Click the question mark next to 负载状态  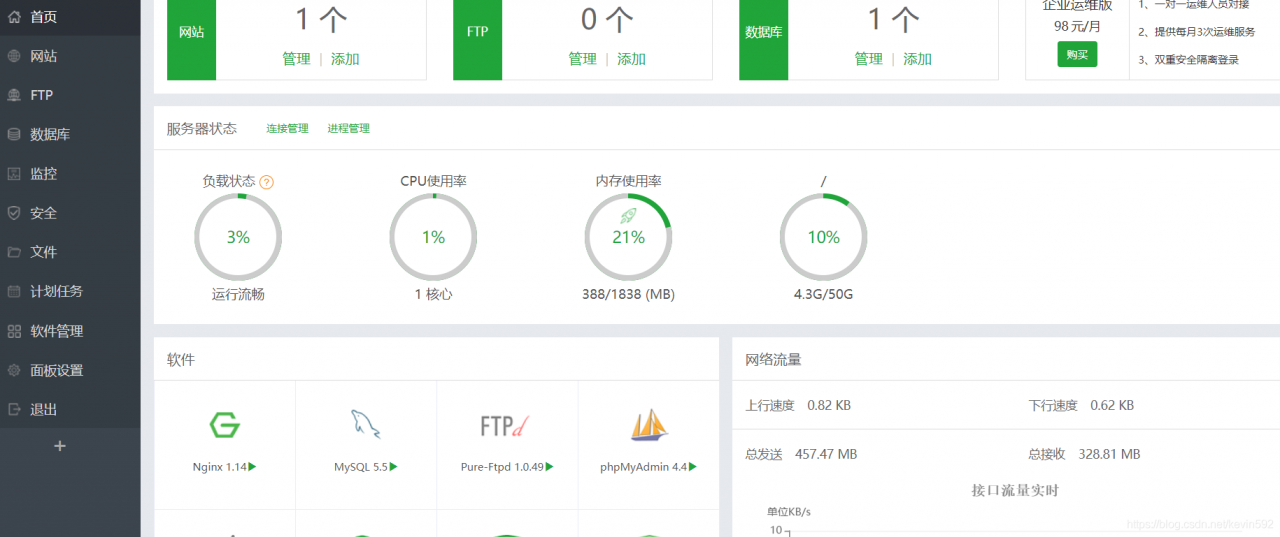click(x=267, y=182)
